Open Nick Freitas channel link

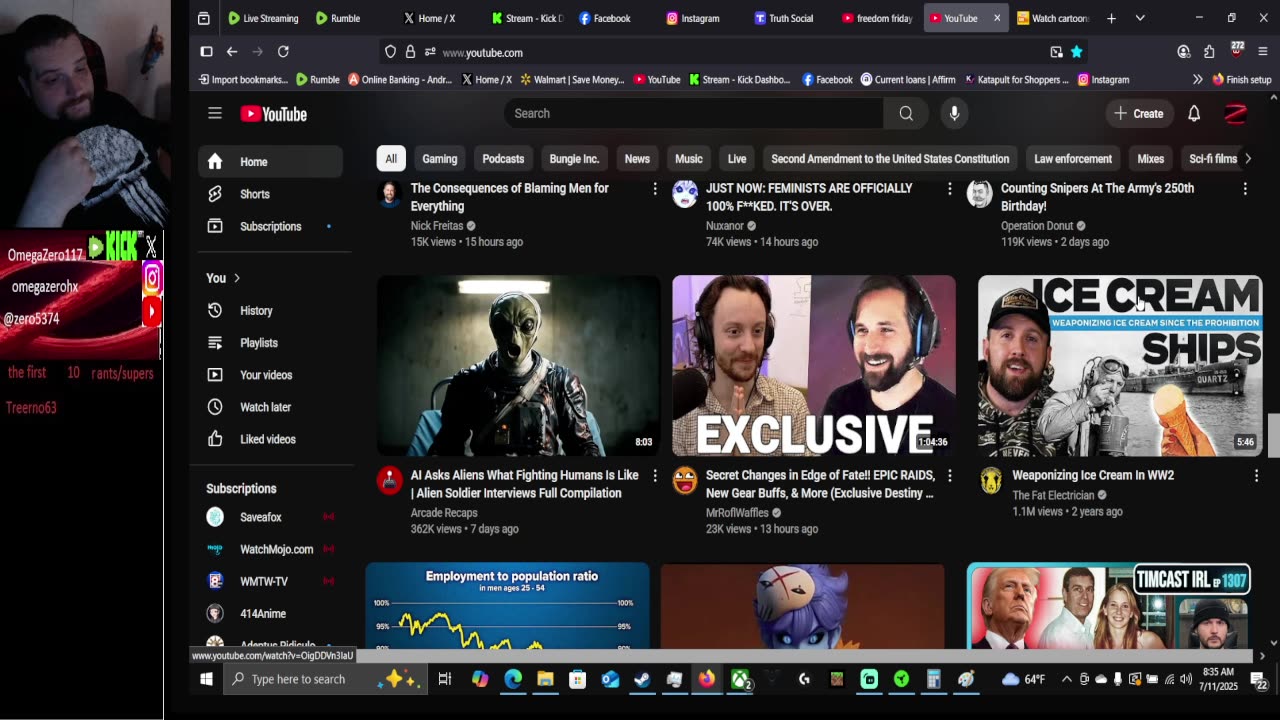(x=437, y=226)
